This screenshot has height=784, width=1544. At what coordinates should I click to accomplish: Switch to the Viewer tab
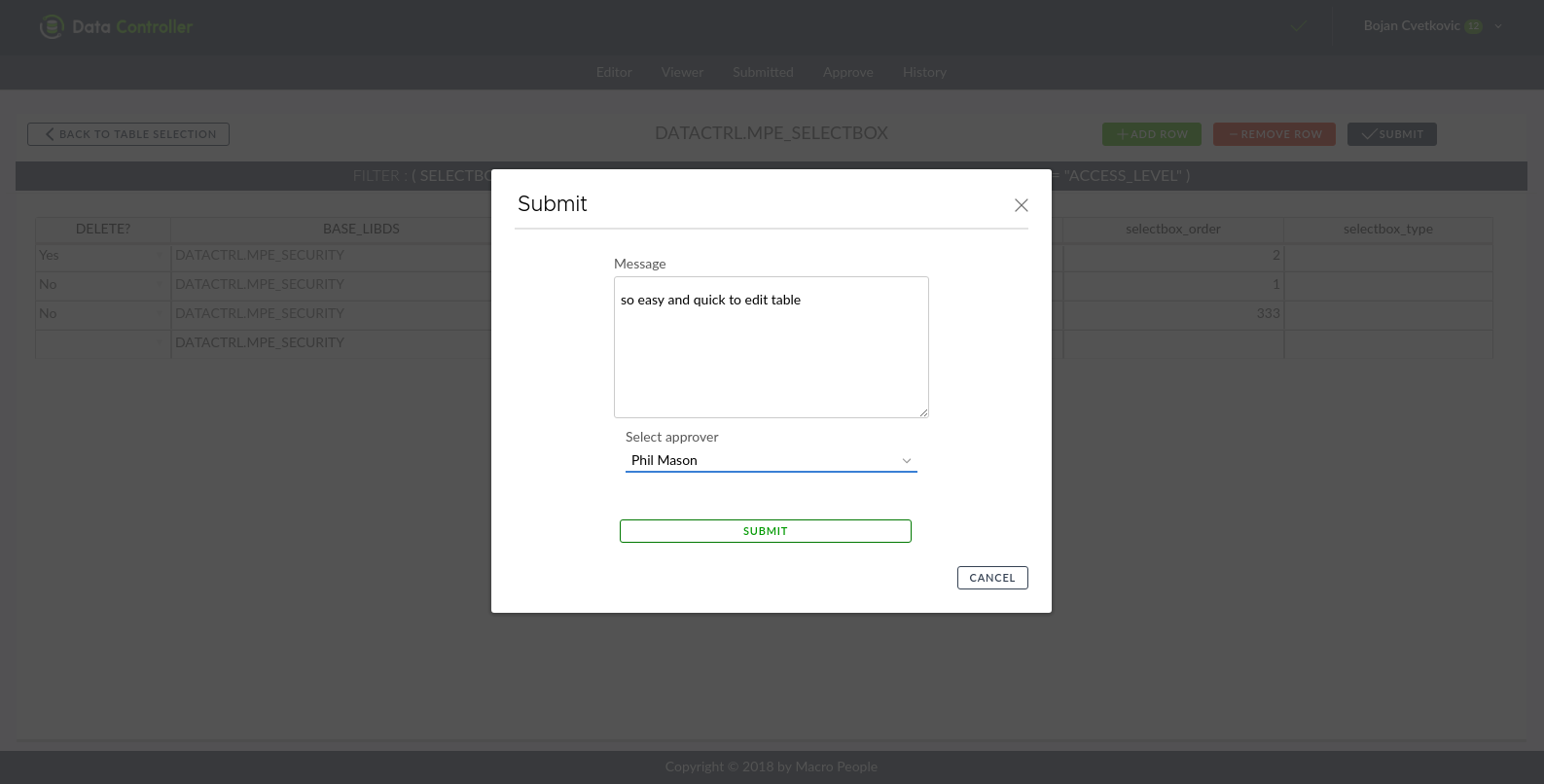coord(682,73)
